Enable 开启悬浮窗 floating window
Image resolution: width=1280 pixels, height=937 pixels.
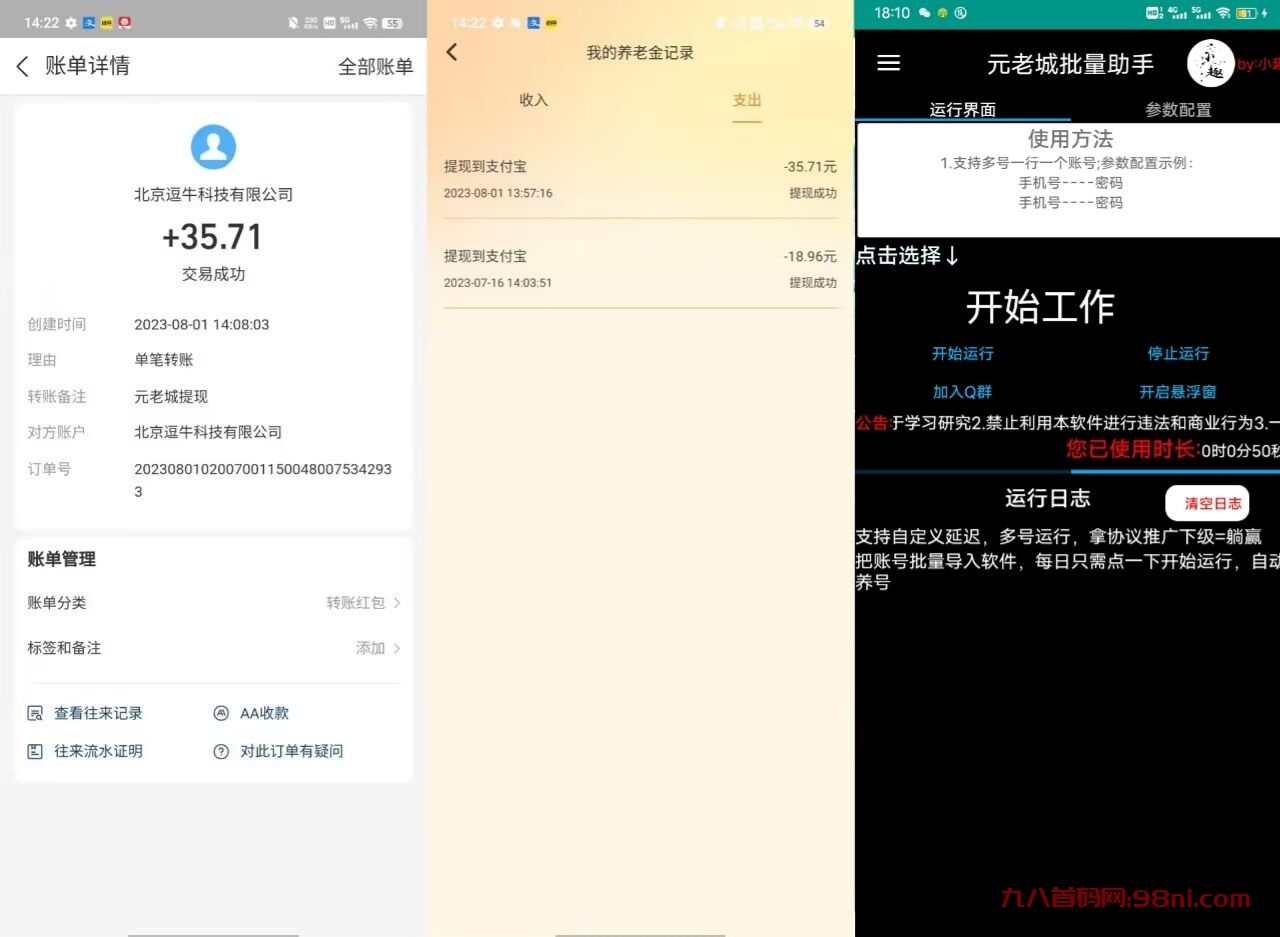1178,391
